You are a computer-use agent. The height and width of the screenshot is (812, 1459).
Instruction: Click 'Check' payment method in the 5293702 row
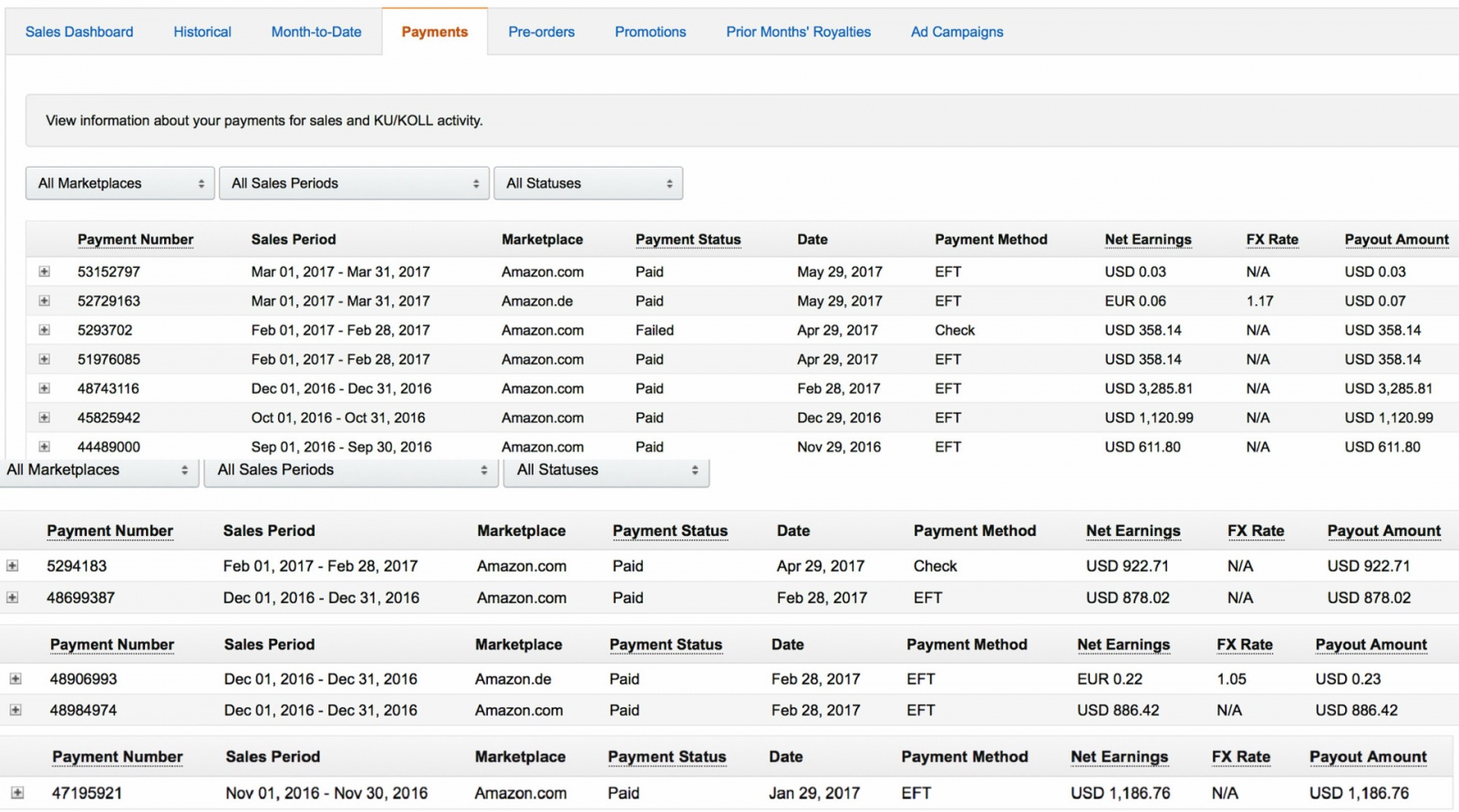tap(955, 330)
